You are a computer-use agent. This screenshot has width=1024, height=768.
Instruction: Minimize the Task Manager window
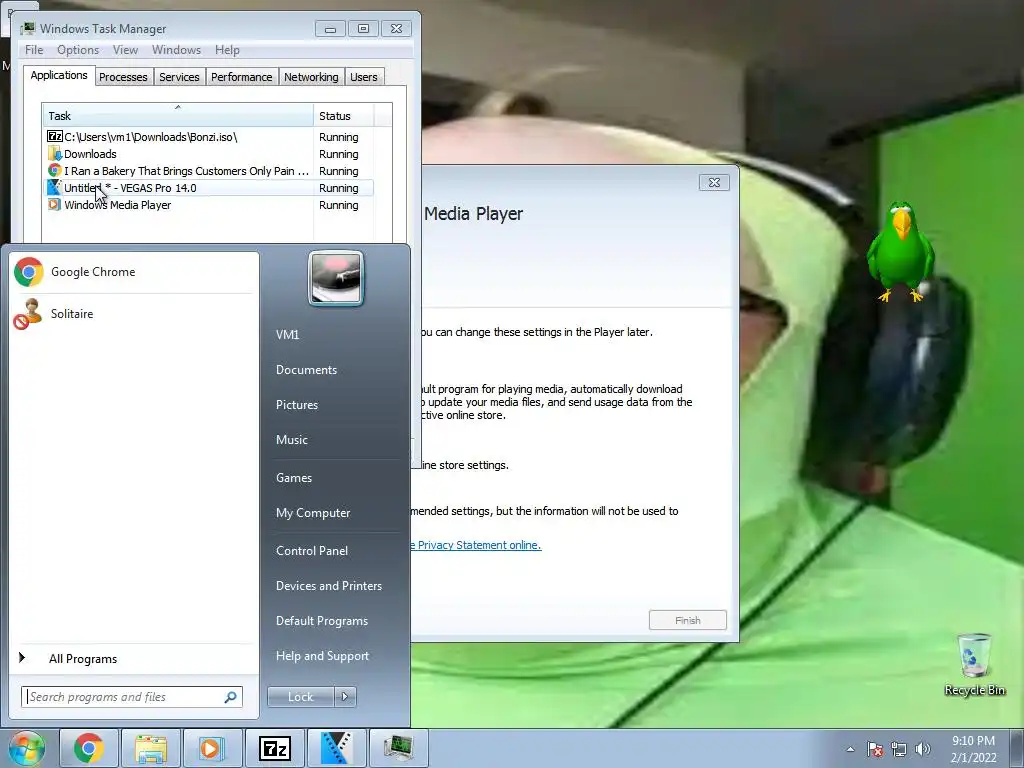[x=330, y=29]
